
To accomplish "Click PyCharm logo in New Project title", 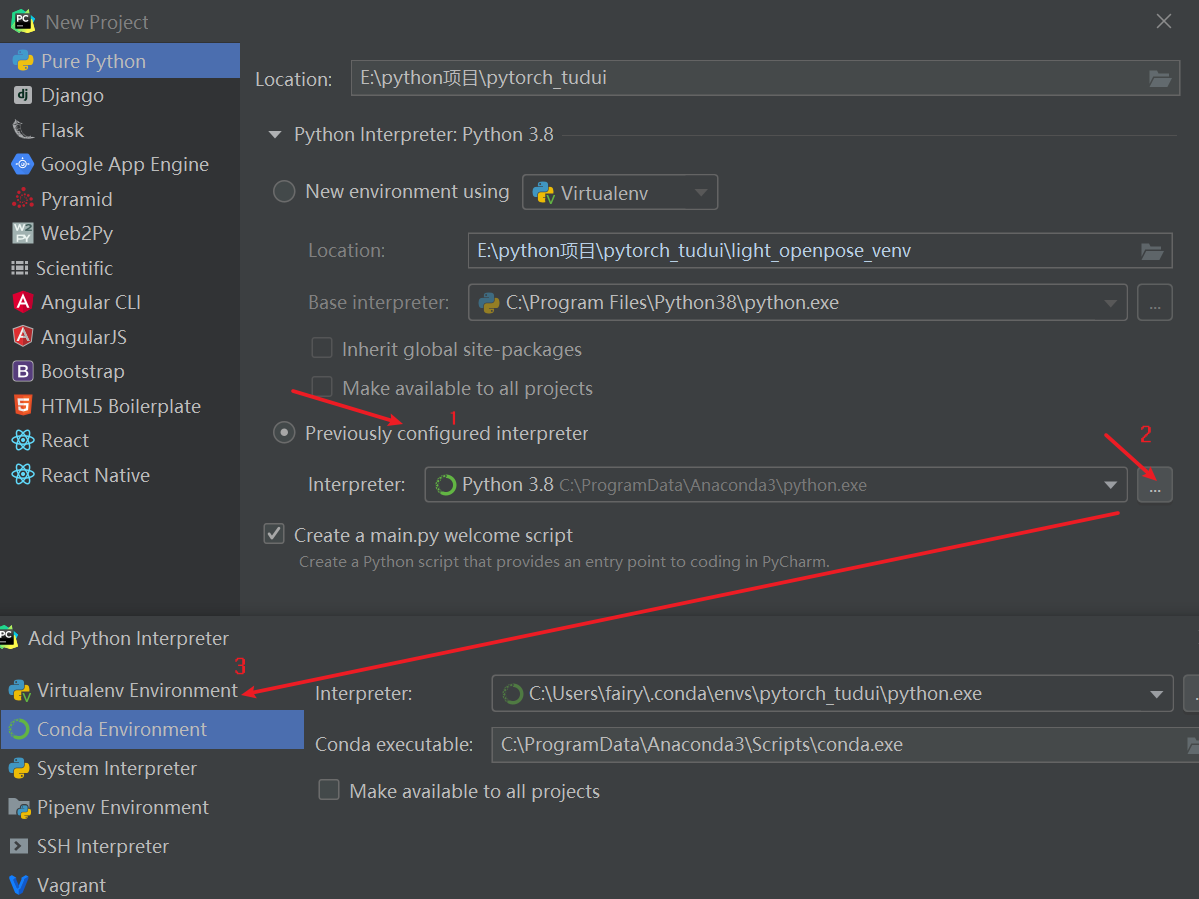I will 23,21.
